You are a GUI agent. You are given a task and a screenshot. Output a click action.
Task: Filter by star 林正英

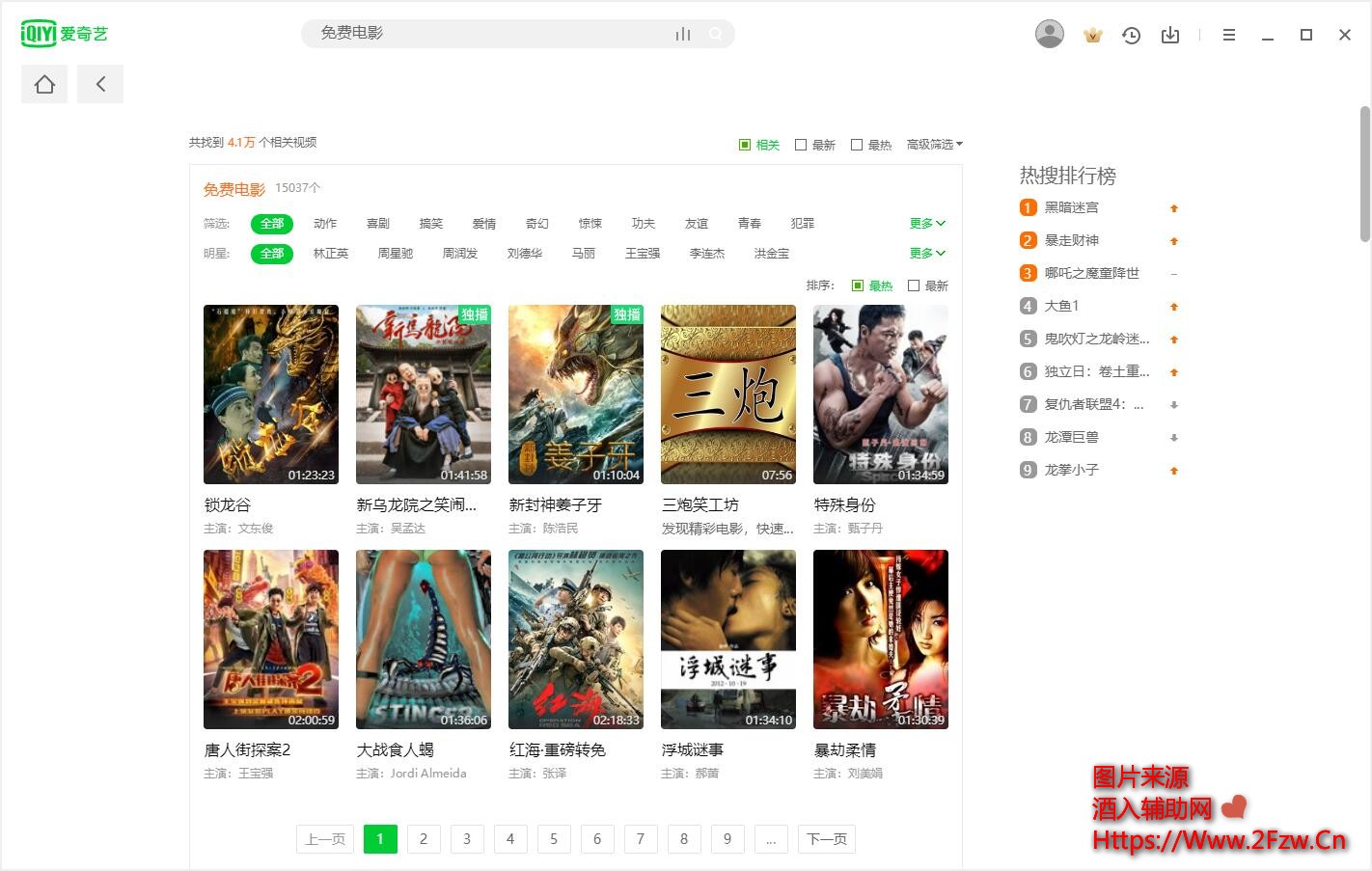pyautogui.click(x=331, y=253)
